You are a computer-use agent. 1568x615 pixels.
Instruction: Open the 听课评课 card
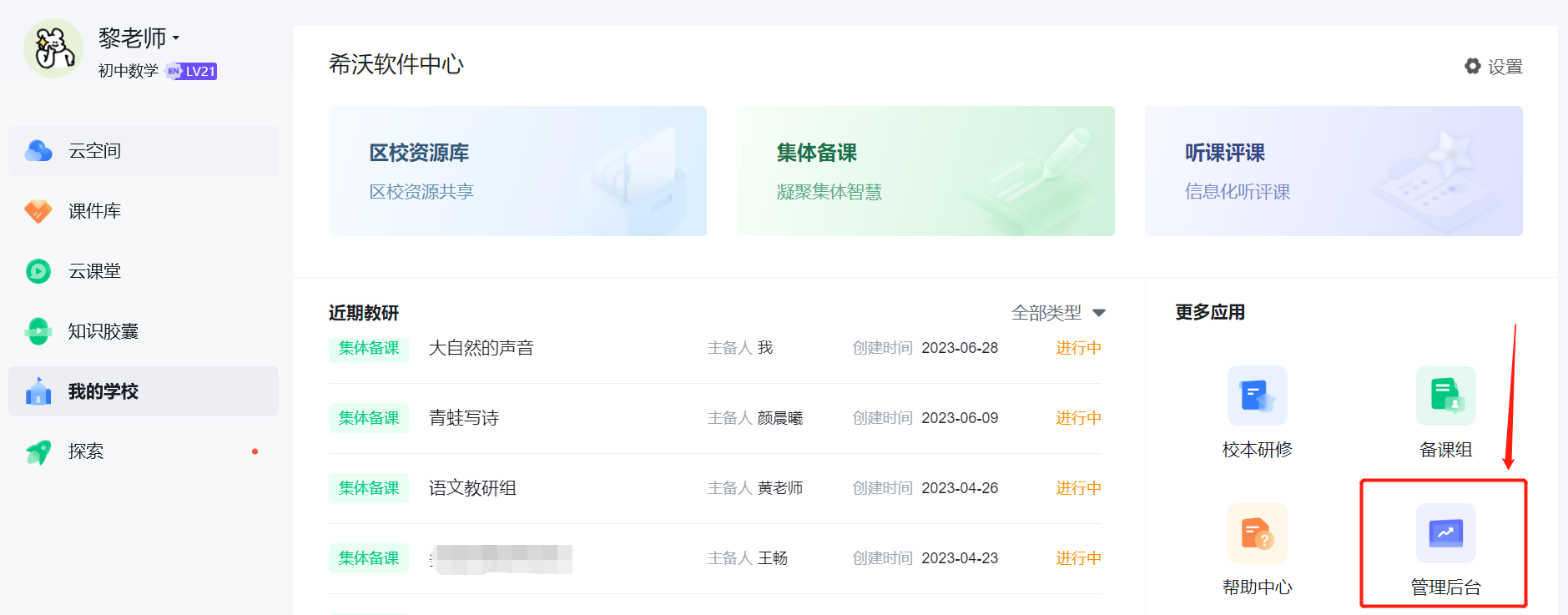[x=1334, y=171]
